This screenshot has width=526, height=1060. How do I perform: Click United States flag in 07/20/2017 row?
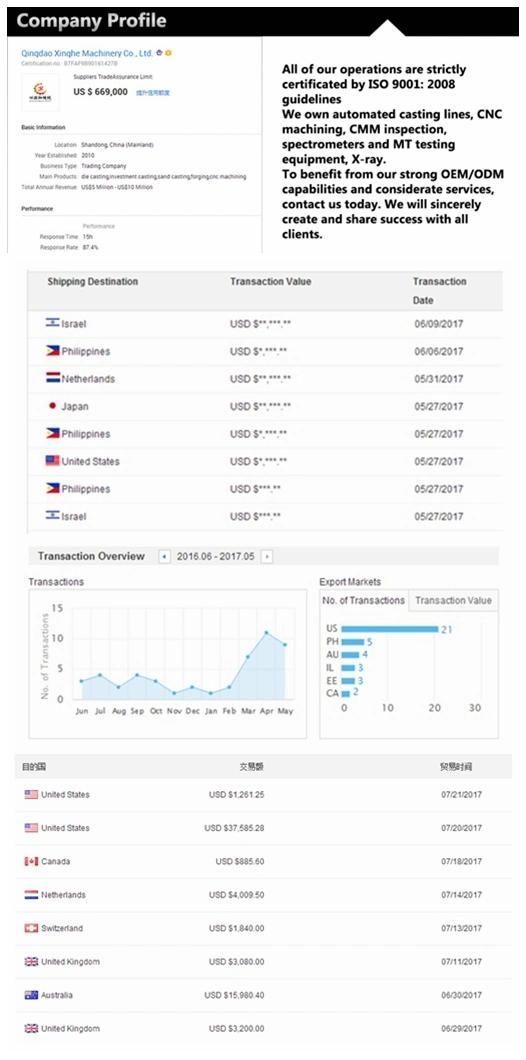[31, 827]
